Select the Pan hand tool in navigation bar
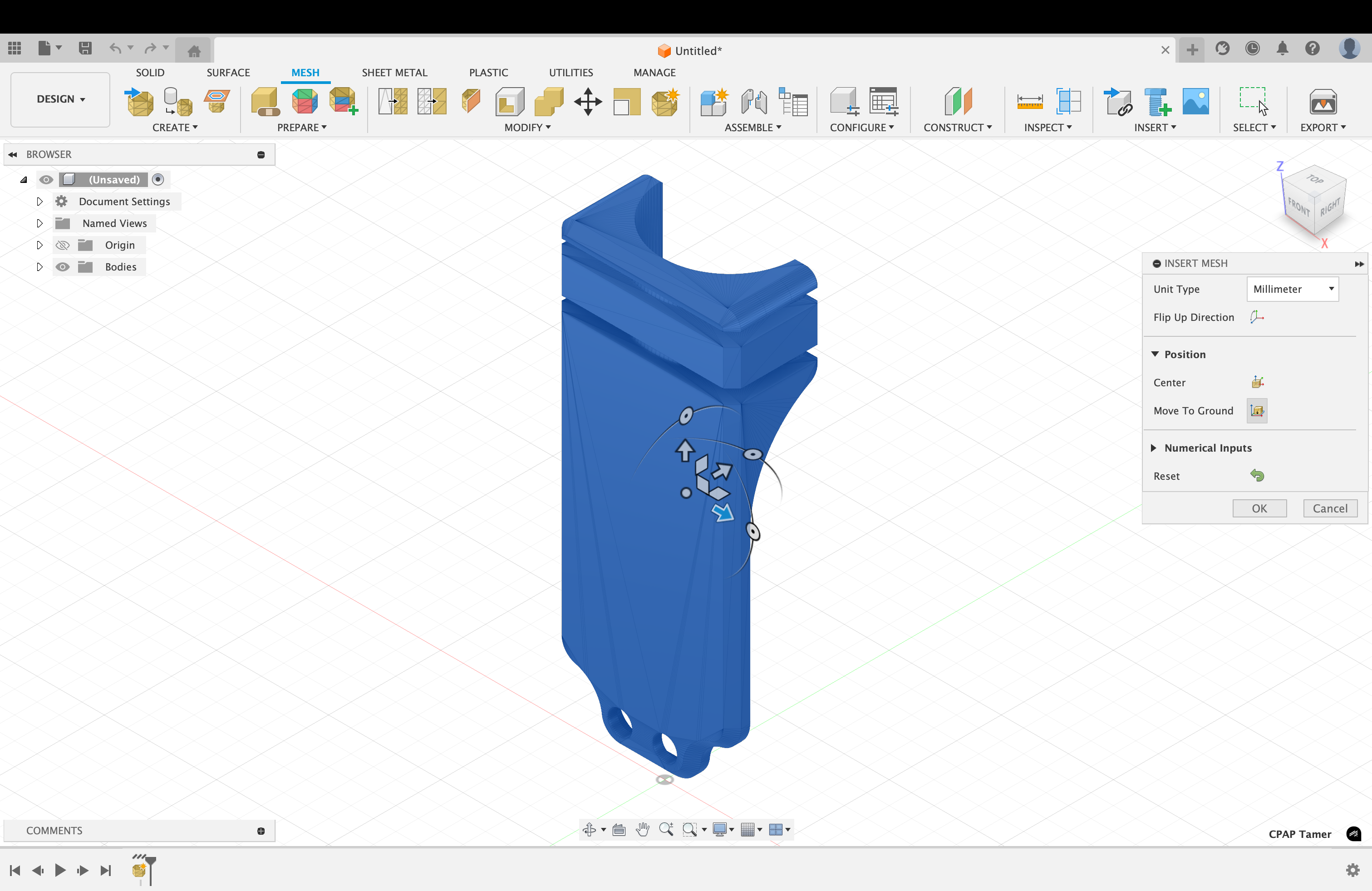 [642, 829]
